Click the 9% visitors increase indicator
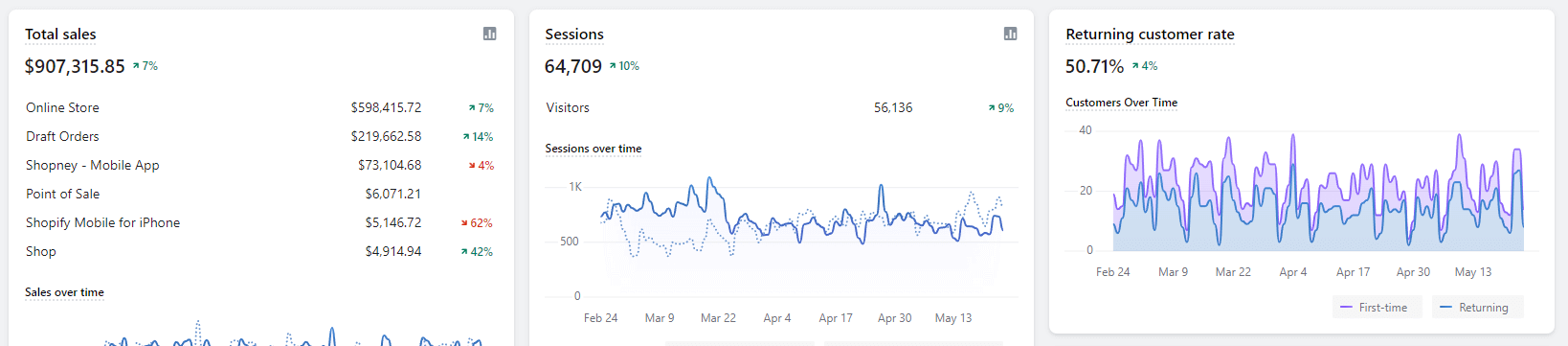The image size is (1568, 346). [x=1001, y=108]
